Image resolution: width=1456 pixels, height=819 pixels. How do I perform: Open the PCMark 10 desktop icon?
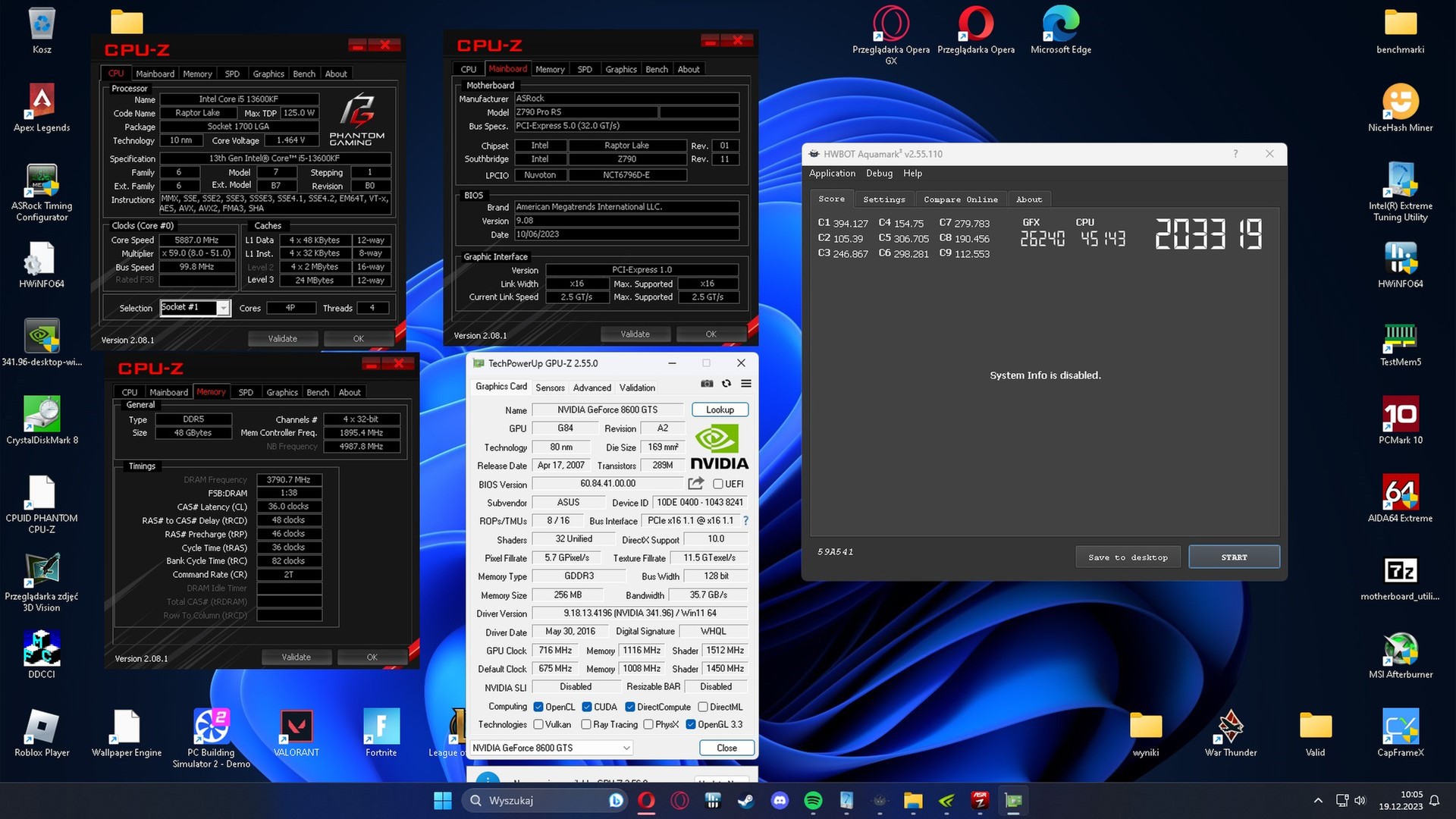pos(1401,420)
